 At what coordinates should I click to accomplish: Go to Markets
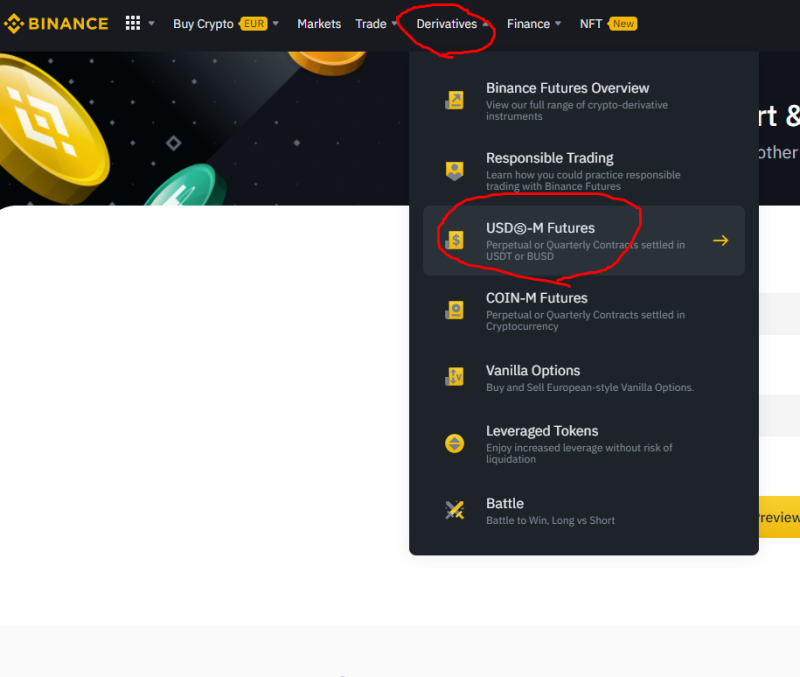click(319, 24)
